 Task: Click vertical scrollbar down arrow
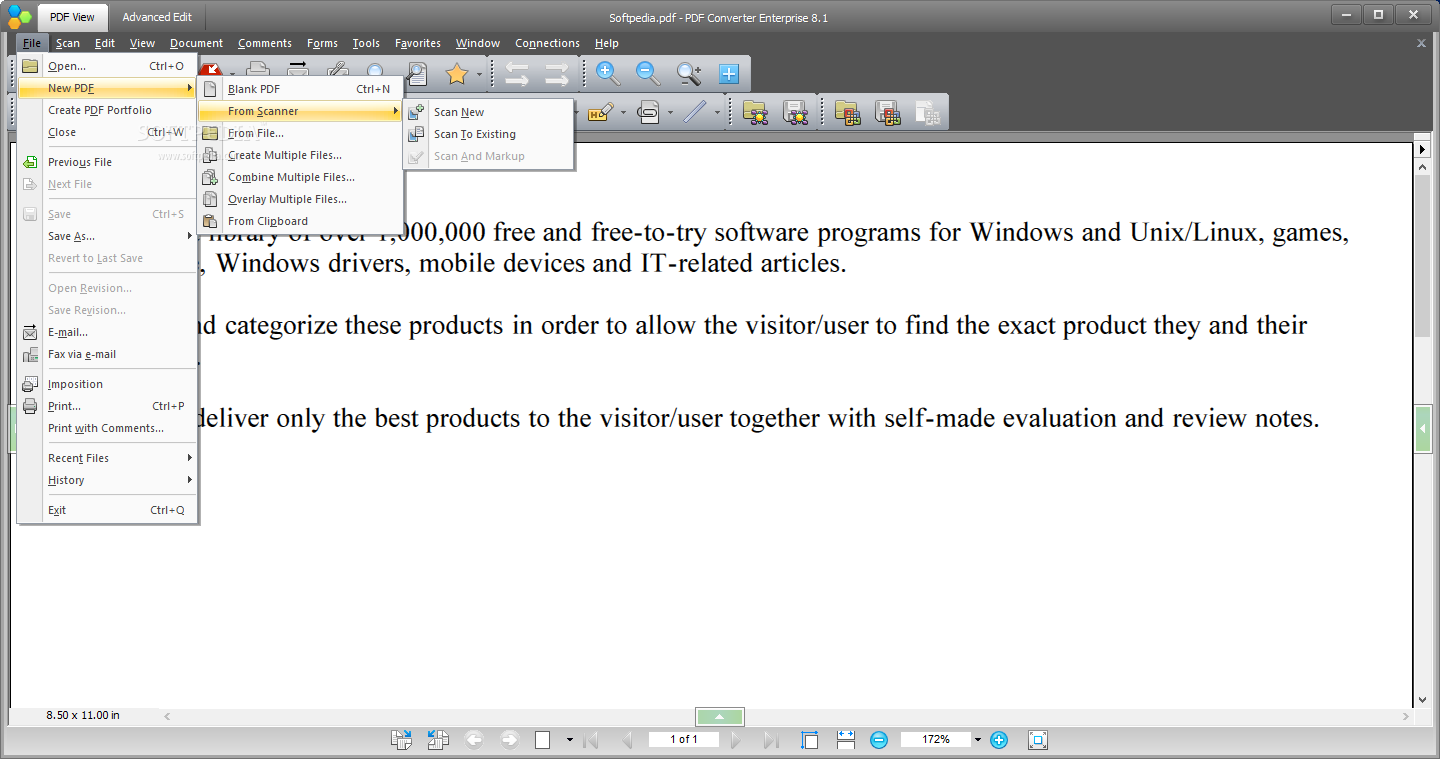[x=1423, y=700]
